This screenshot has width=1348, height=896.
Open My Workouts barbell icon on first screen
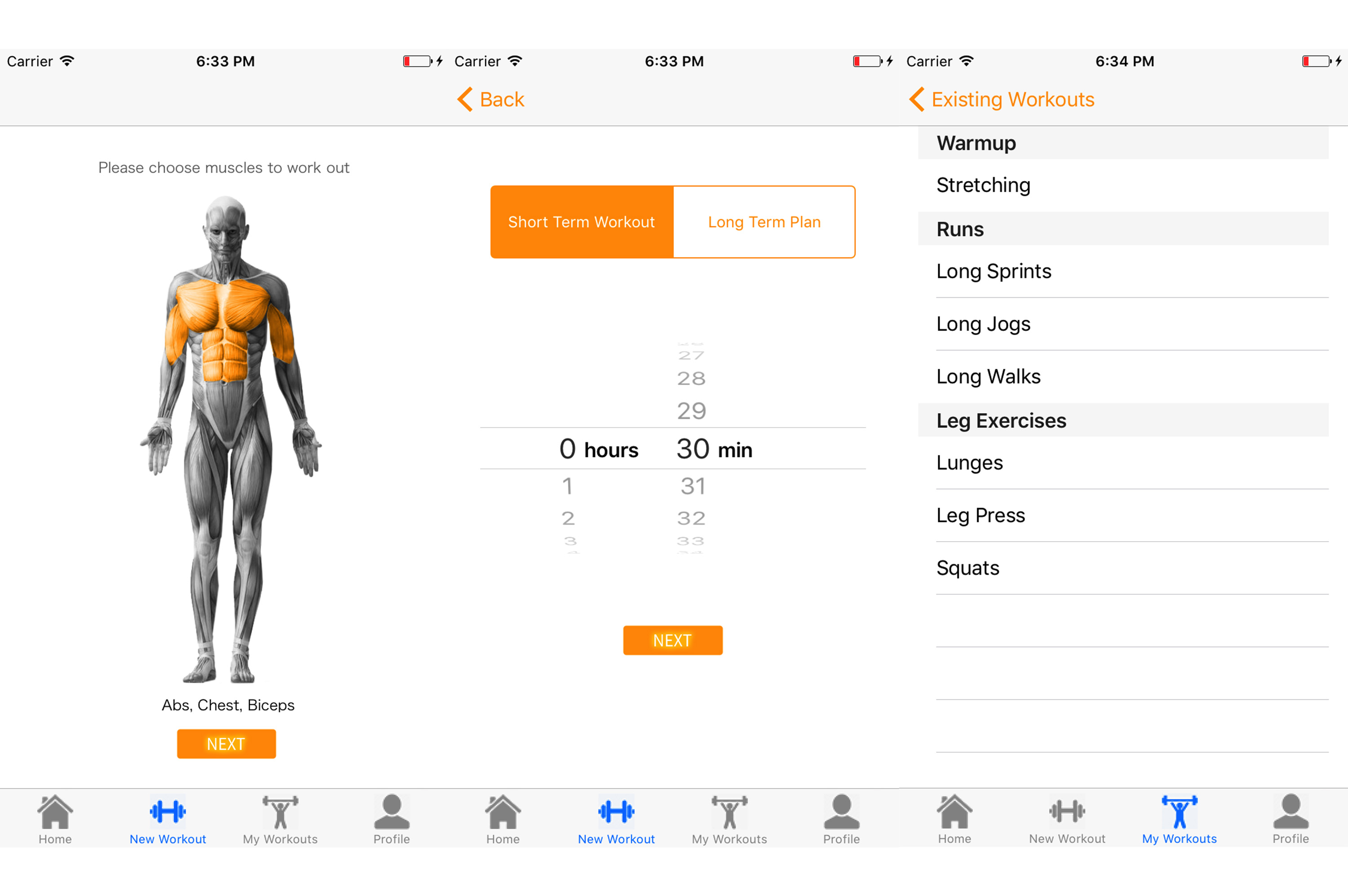[280, 812]
